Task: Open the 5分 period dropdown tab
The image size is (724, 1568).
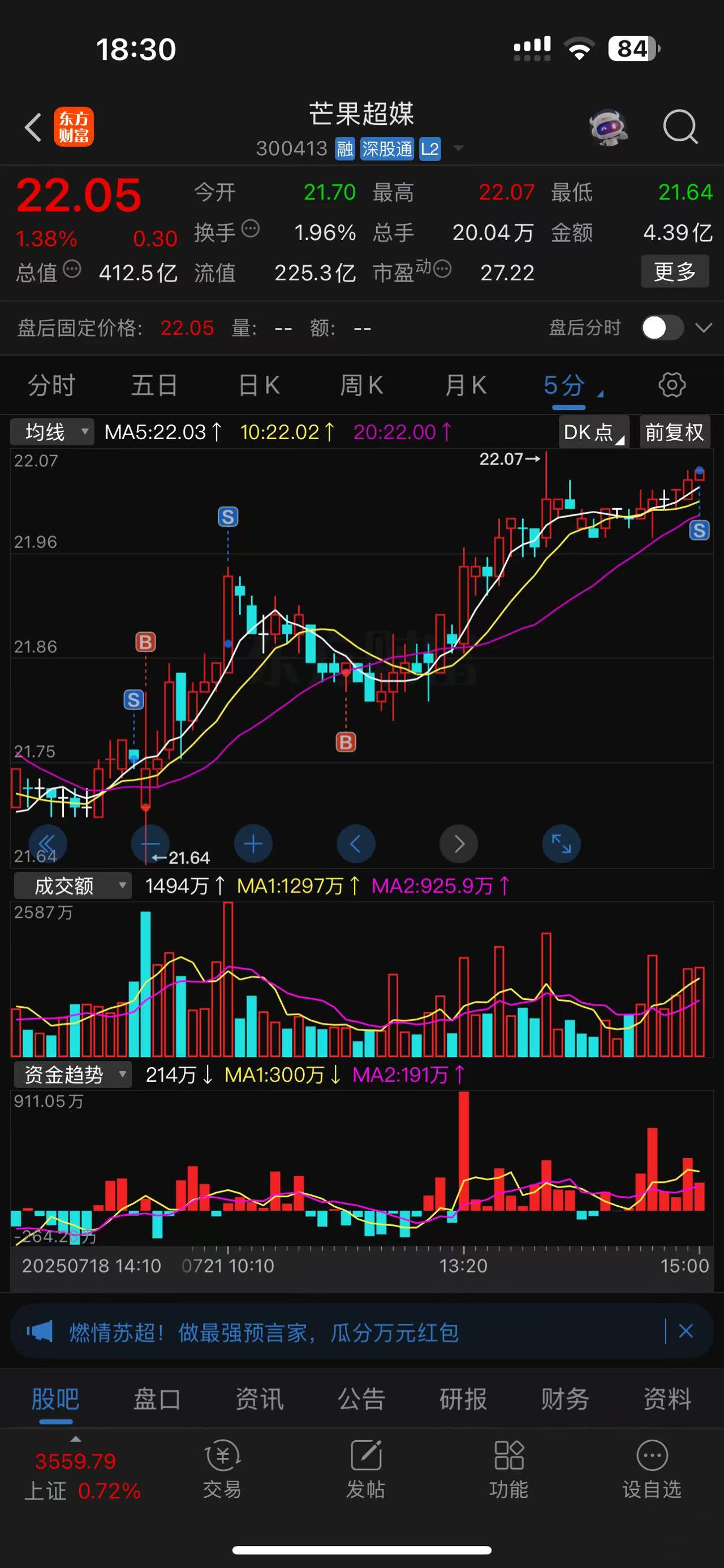Action: click(x=572, y=385)
